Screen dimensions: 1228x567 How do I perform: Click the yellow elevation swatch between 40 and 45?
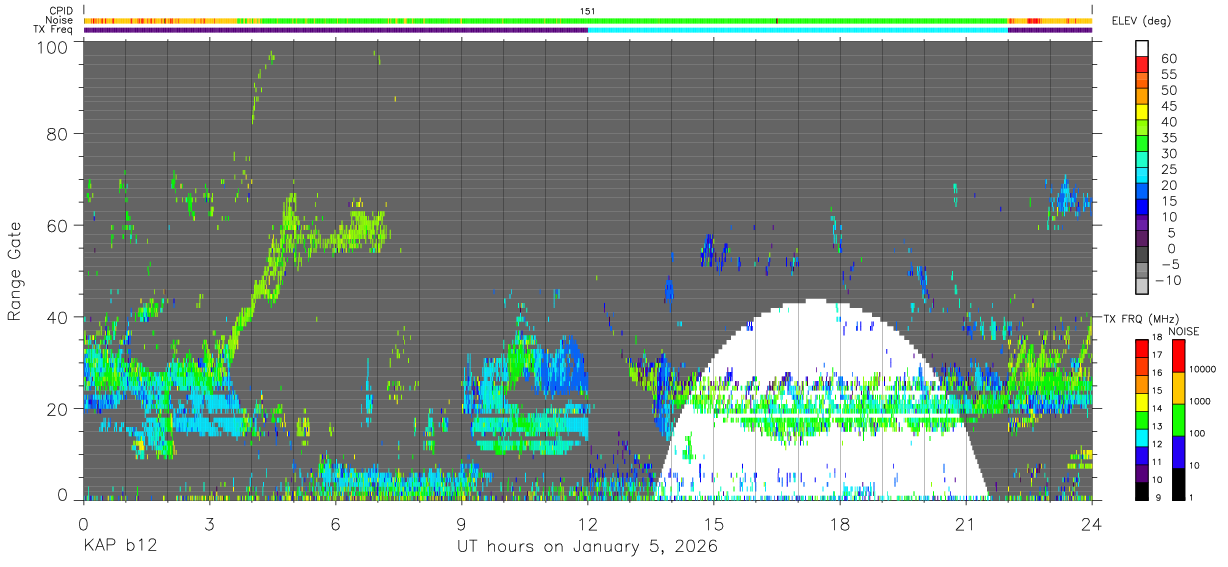point(1142,112)
